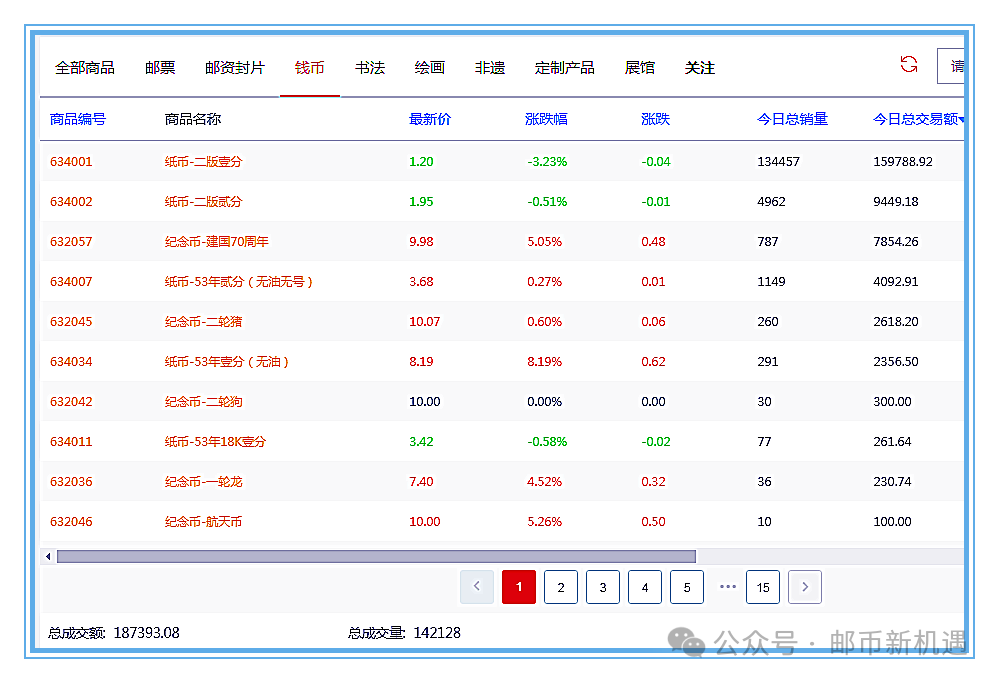Image resolution: width=999 pixels, height=683 pixels.
Task: Go to next page arrow
Action: click(x=805, y=587)
